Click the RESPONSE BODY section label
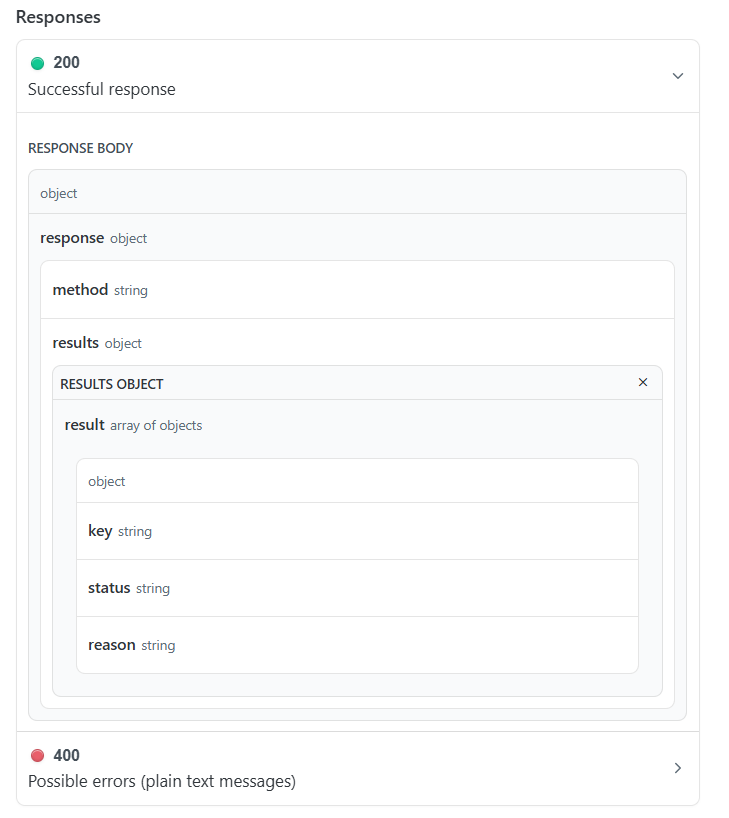The image size is (729, 818). [x=80, y=148]
